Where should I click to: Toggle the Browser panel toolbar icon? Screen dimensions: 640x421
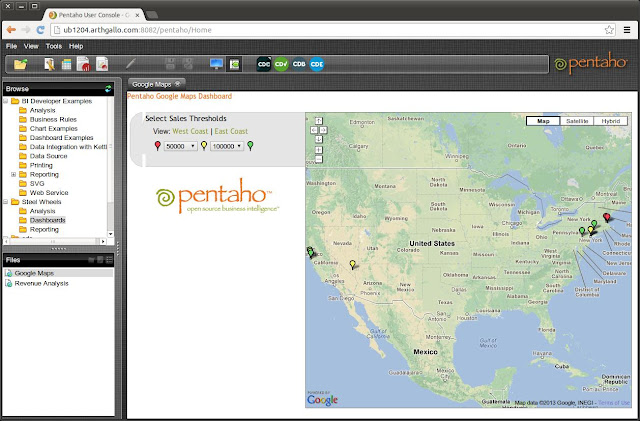[x=234, y=64]
